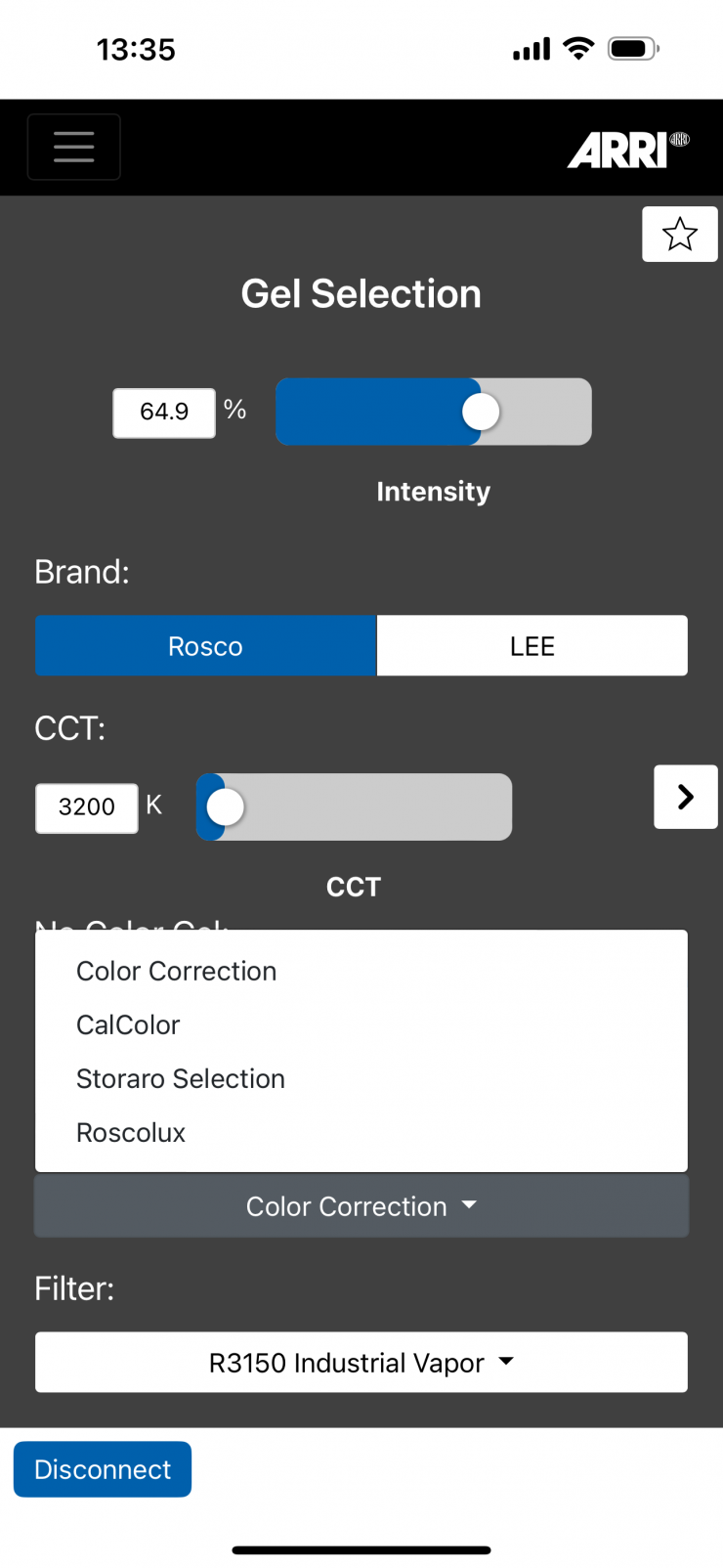Switch brand to LEE
723x1568 pixels.
tap(532, 646)
